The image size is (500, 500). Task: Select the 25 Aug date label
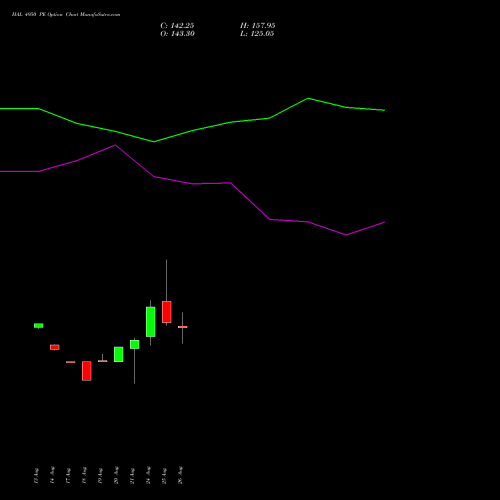click(164, 476)
